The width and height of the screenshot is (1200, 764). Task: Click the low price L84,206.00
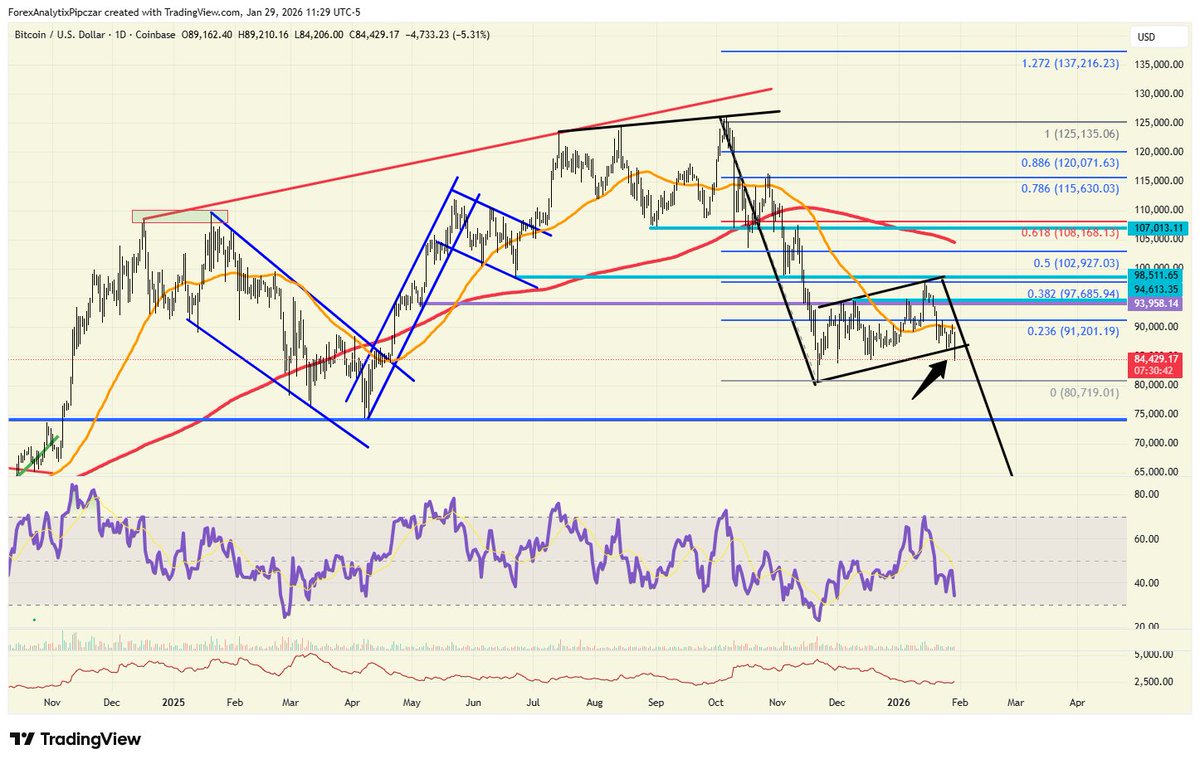[319, 34]
